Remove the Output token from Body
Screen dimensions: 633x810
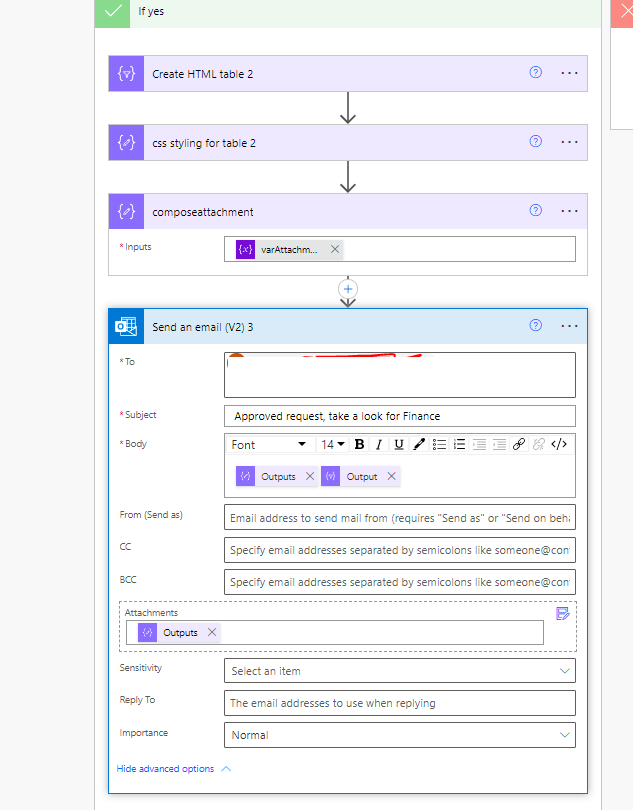(392, 476)
